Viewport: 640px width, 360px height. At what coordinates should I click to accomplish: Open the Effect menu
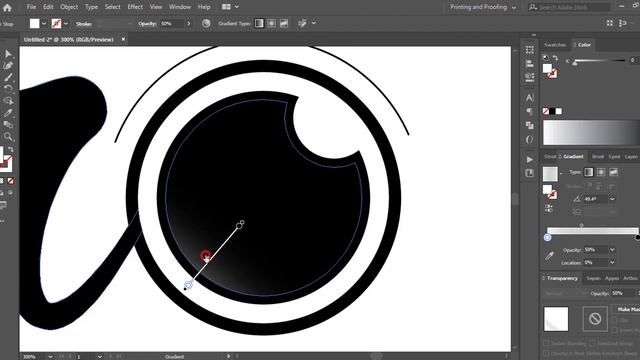click(x=135, y=7)
